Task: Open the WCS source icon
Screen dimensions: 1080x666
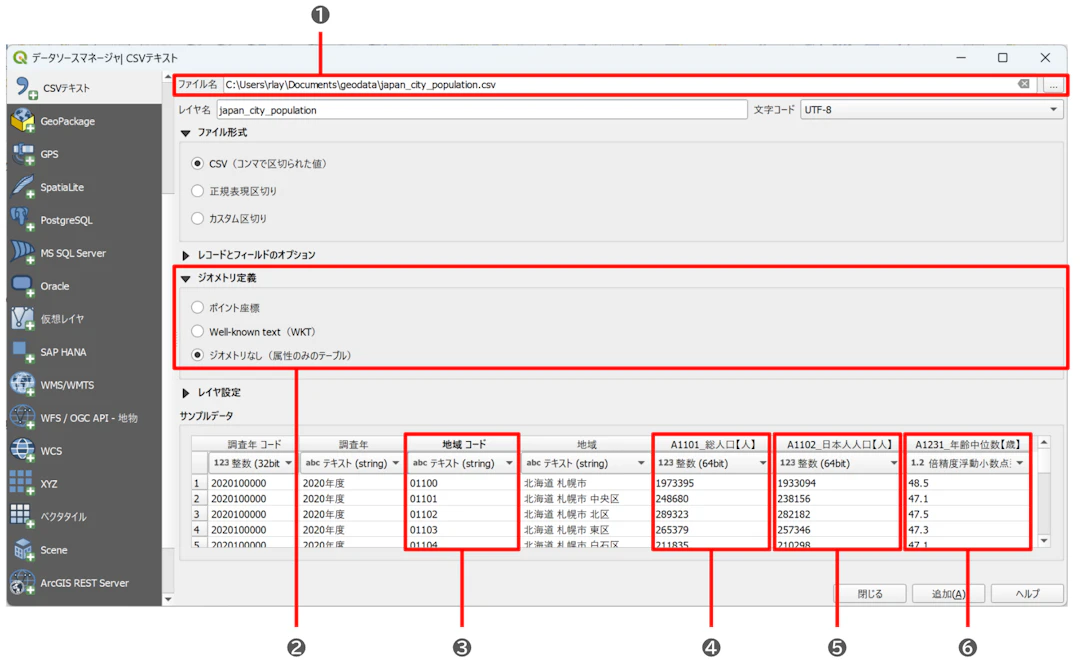Action: [x=23, y=450]
